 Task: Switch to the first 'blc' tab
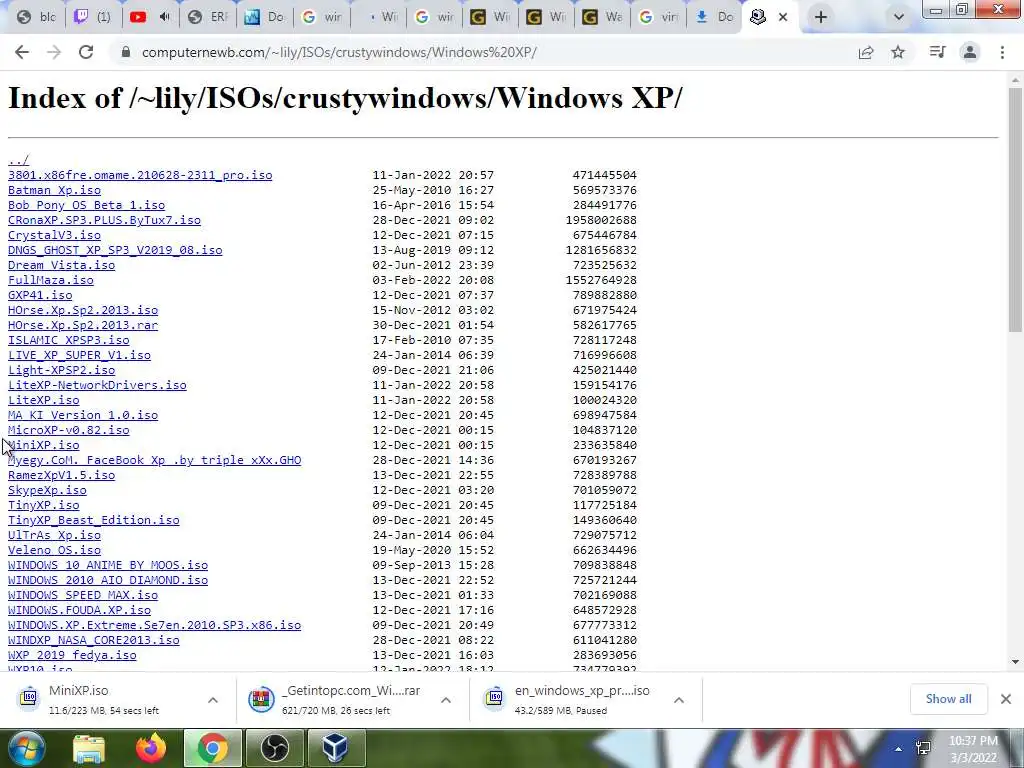[36, 17]
